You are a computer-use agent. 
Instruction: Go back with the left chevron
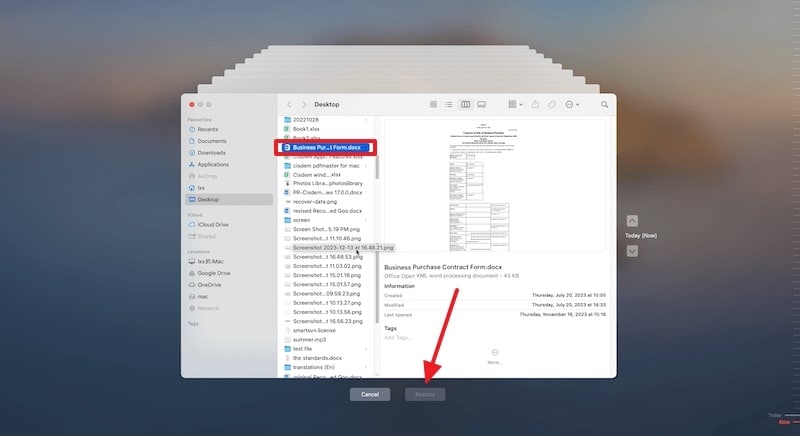[289, 105]
